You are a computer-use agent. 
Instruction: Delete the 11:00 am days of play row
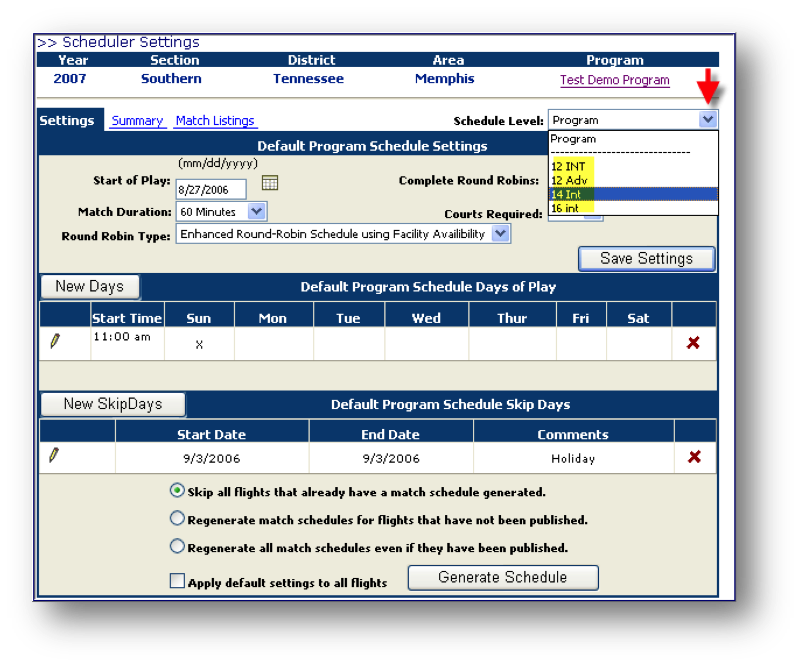(693, 343)
